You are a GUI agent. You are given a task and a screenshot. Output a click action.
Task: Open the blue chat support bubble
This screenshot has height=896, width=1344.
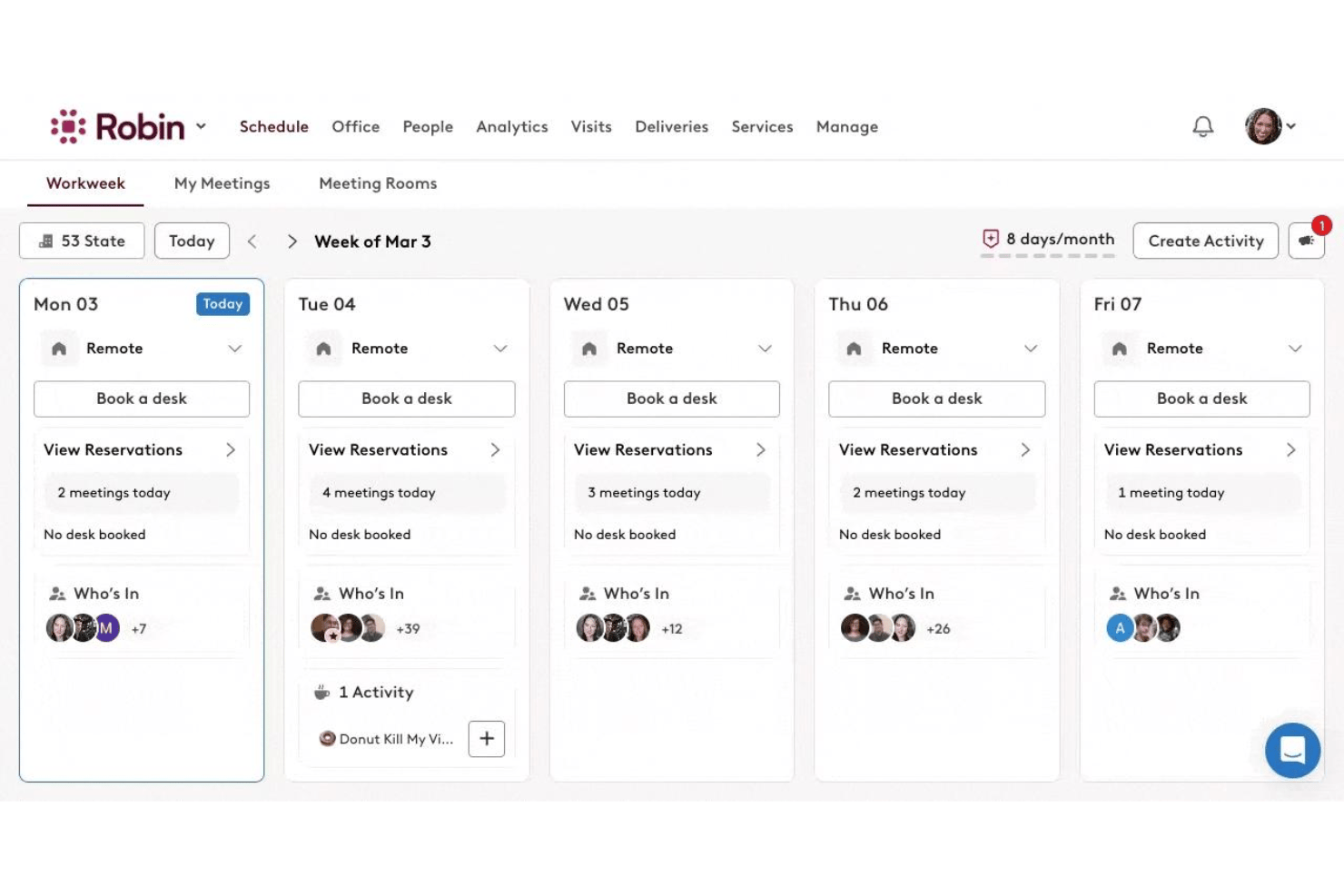[x=1292, y=750]
